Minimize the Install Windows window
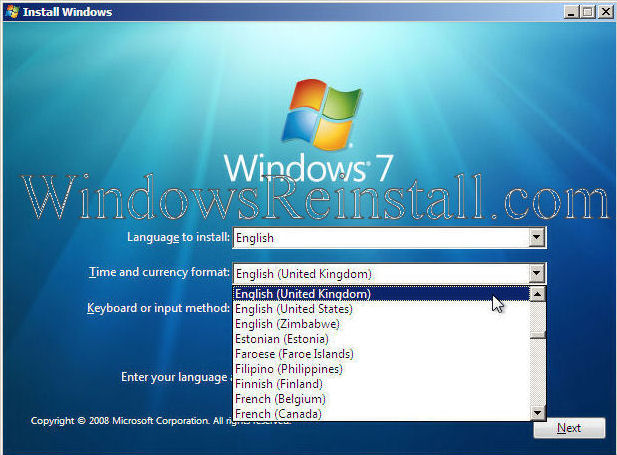The width and height of the screenshot is (617, 455). [x=569, y=12]
